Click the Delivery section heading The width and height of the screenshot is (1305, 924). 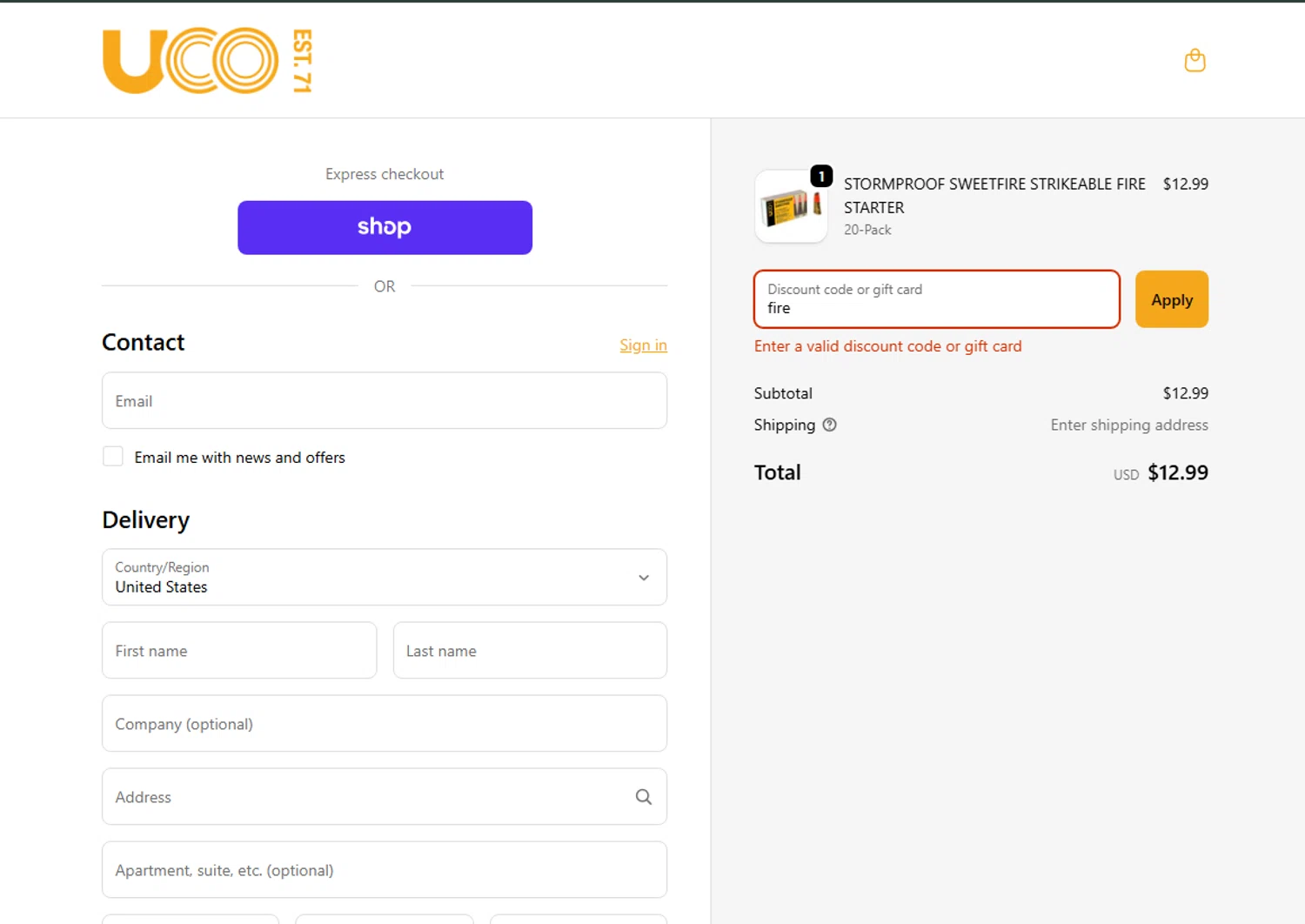145,520
